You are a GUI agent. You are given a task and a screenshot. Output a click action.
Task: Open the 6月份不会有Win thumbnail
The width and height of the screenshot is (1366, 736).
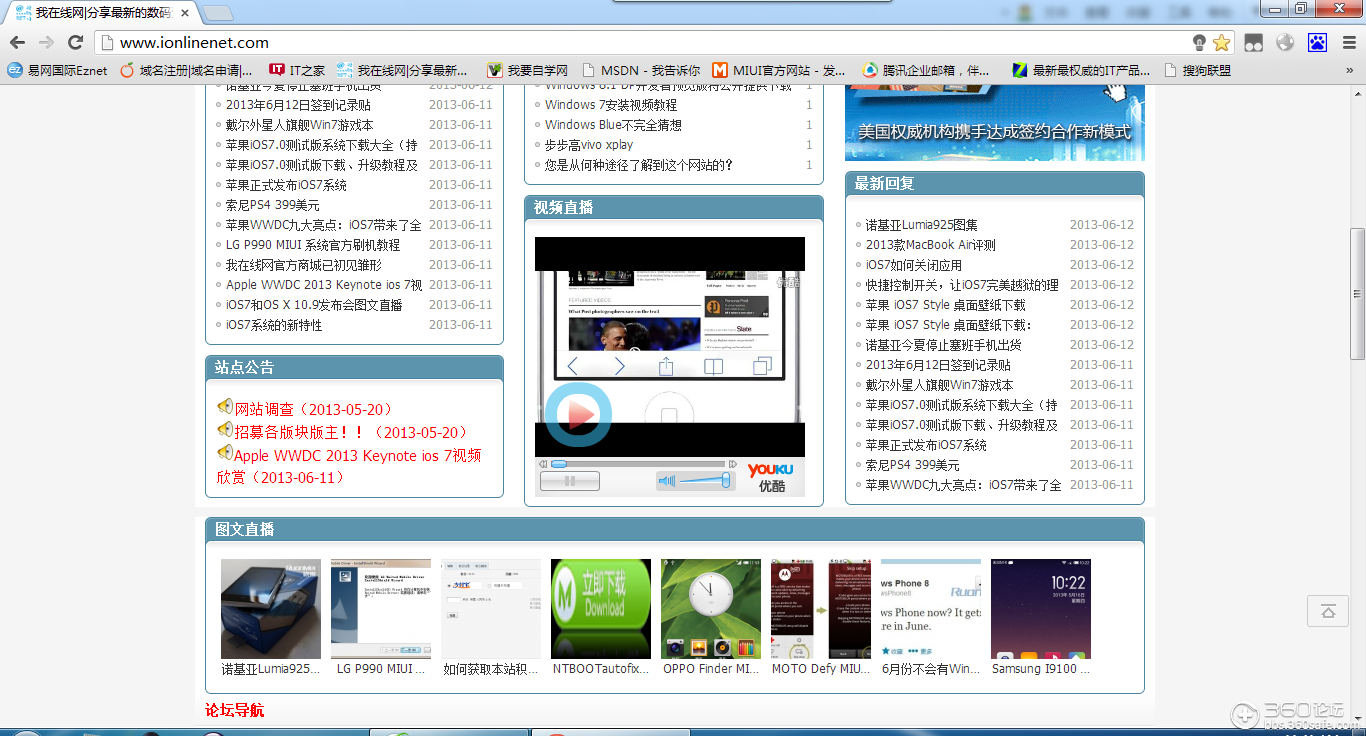click(x=931, y=609)
